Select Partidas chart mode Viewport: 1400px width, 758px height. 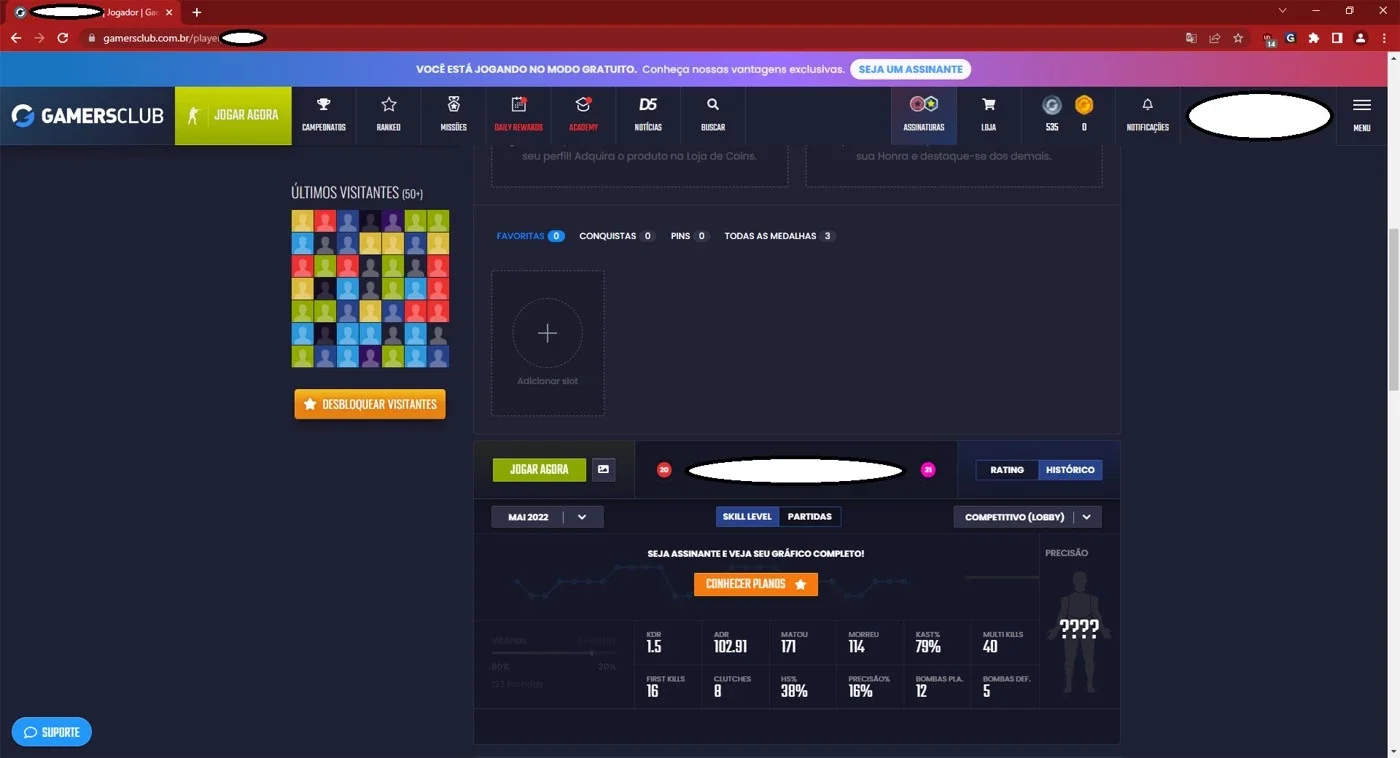coord(810,517)
